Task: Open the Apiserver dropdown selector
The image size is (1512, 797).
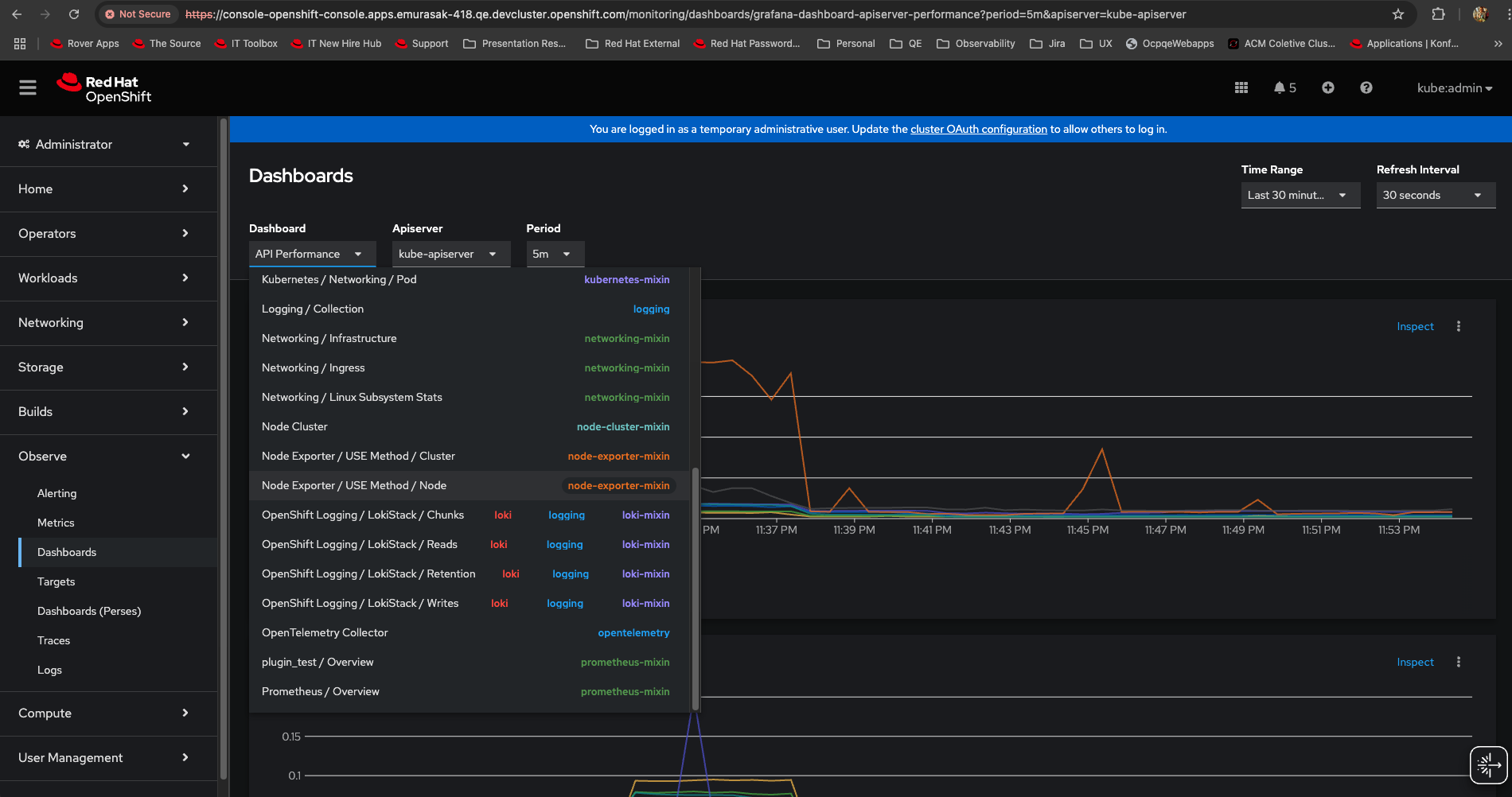Action: (450, 255)
